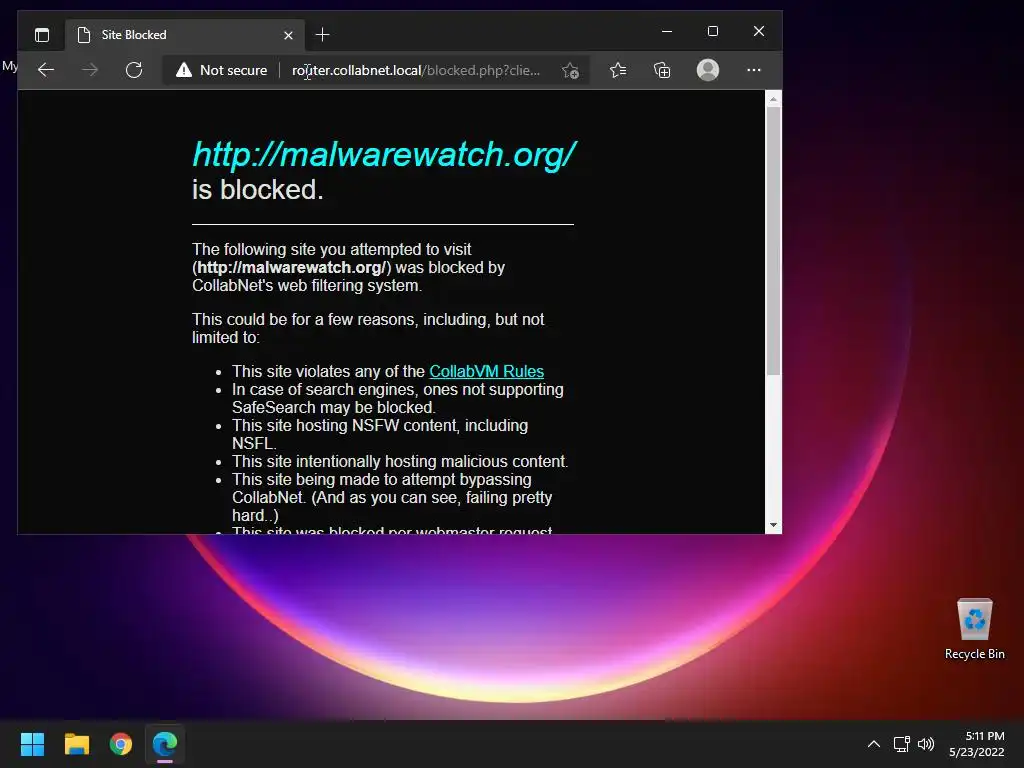Open the CollabVM Rules link
Image resolution: width=1024 pixels, height=768 pixels.
[487, 371]
